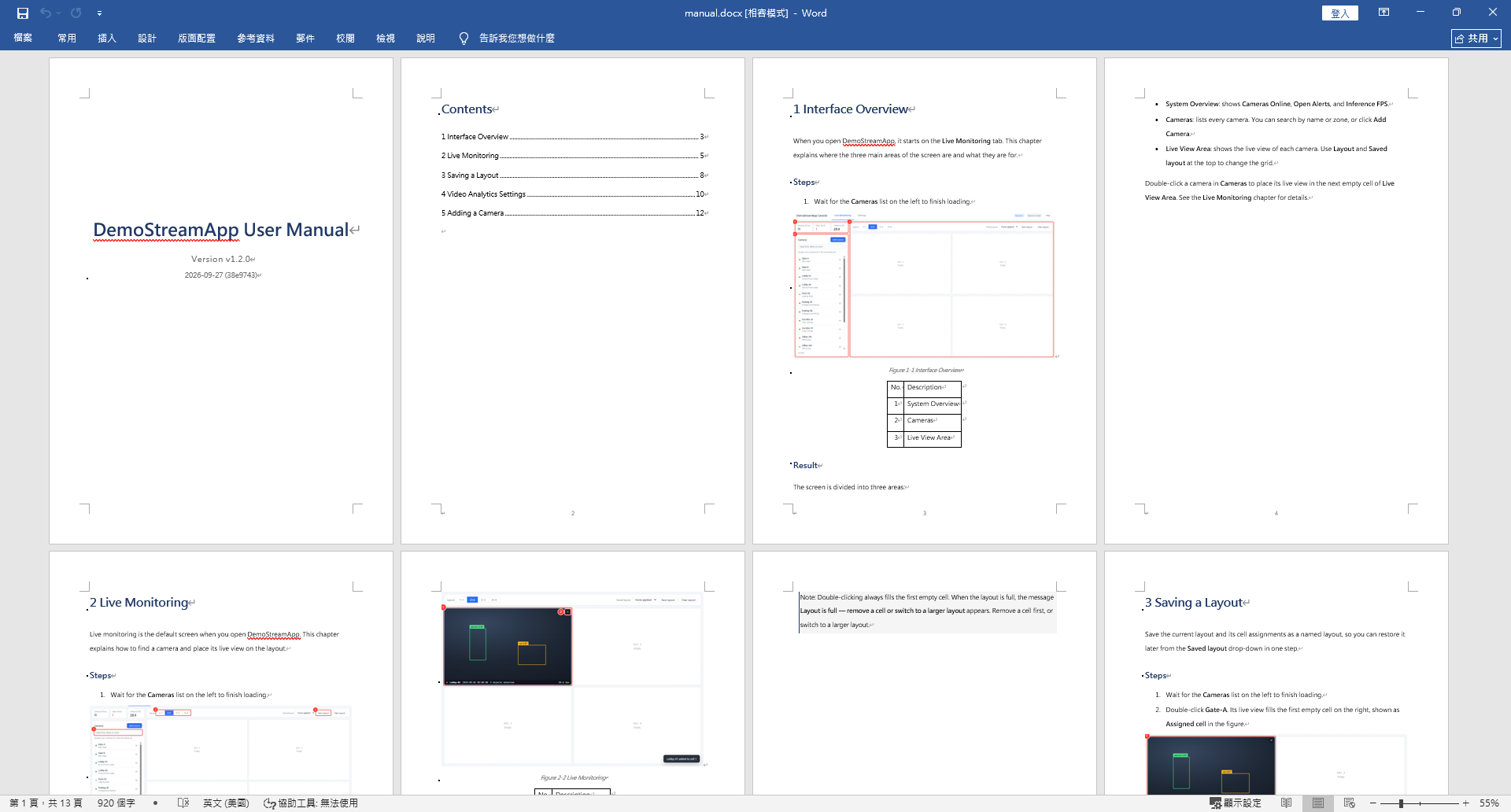Image resolution: width=1511 pixels, height=812 pixels.
Task: Click the Cameras table cell on page 3
Action: [x=933, y=421]
